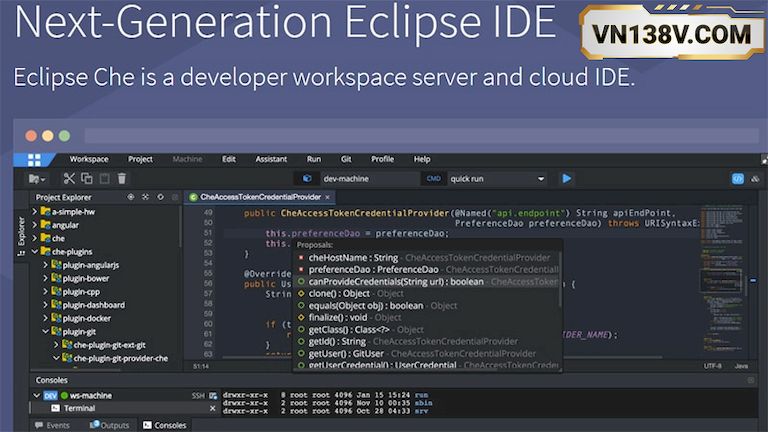
Task: Click the dev-machine cube icon
Action: (307, 179)
